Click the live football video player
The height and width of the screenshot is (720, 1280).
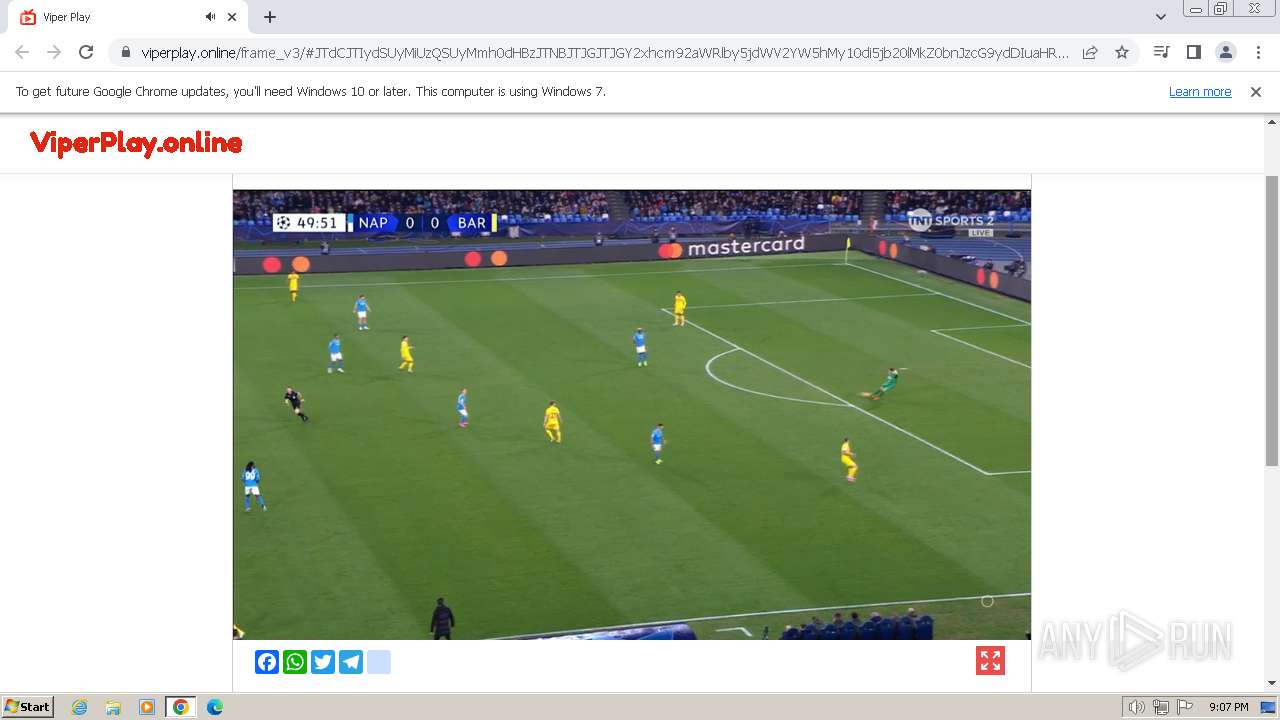[632, 414]
